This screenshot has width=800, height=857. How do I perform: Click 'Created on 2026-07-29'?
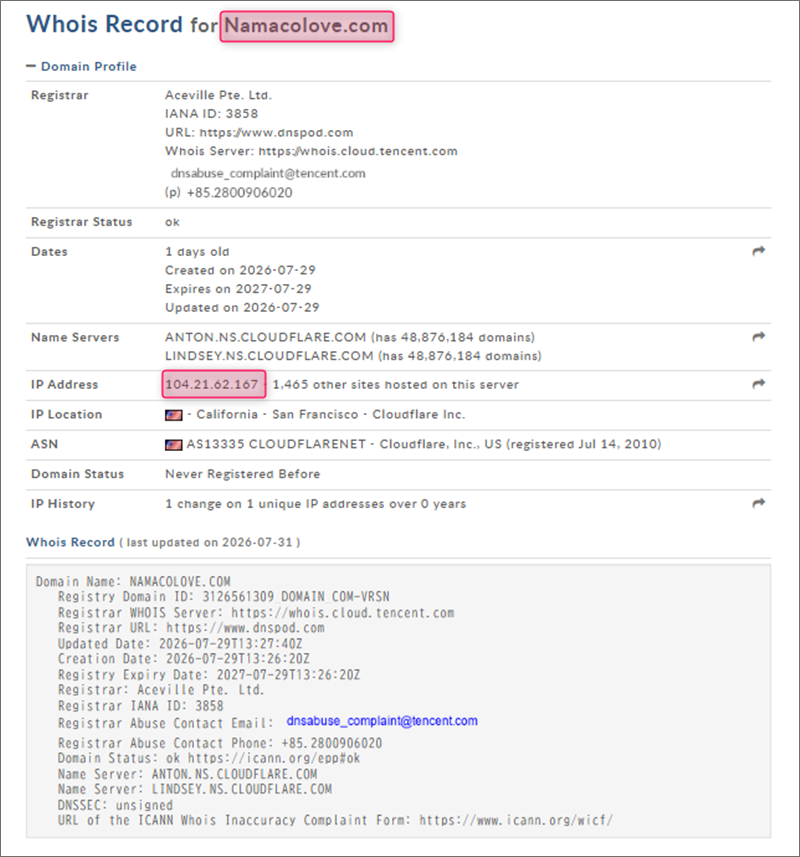tap(240, 270)
